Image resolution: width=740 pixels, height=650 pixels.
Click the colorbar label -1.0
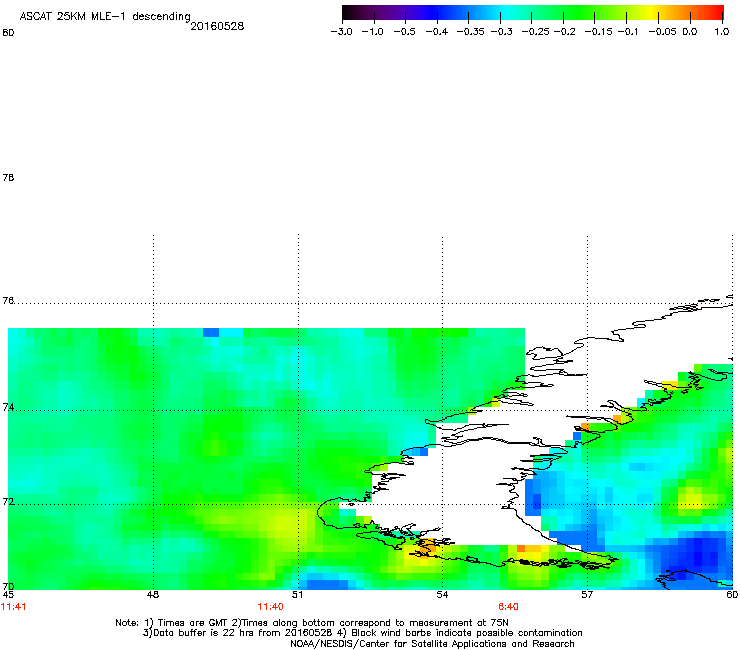pyautogui.click(x=372, y=32)
